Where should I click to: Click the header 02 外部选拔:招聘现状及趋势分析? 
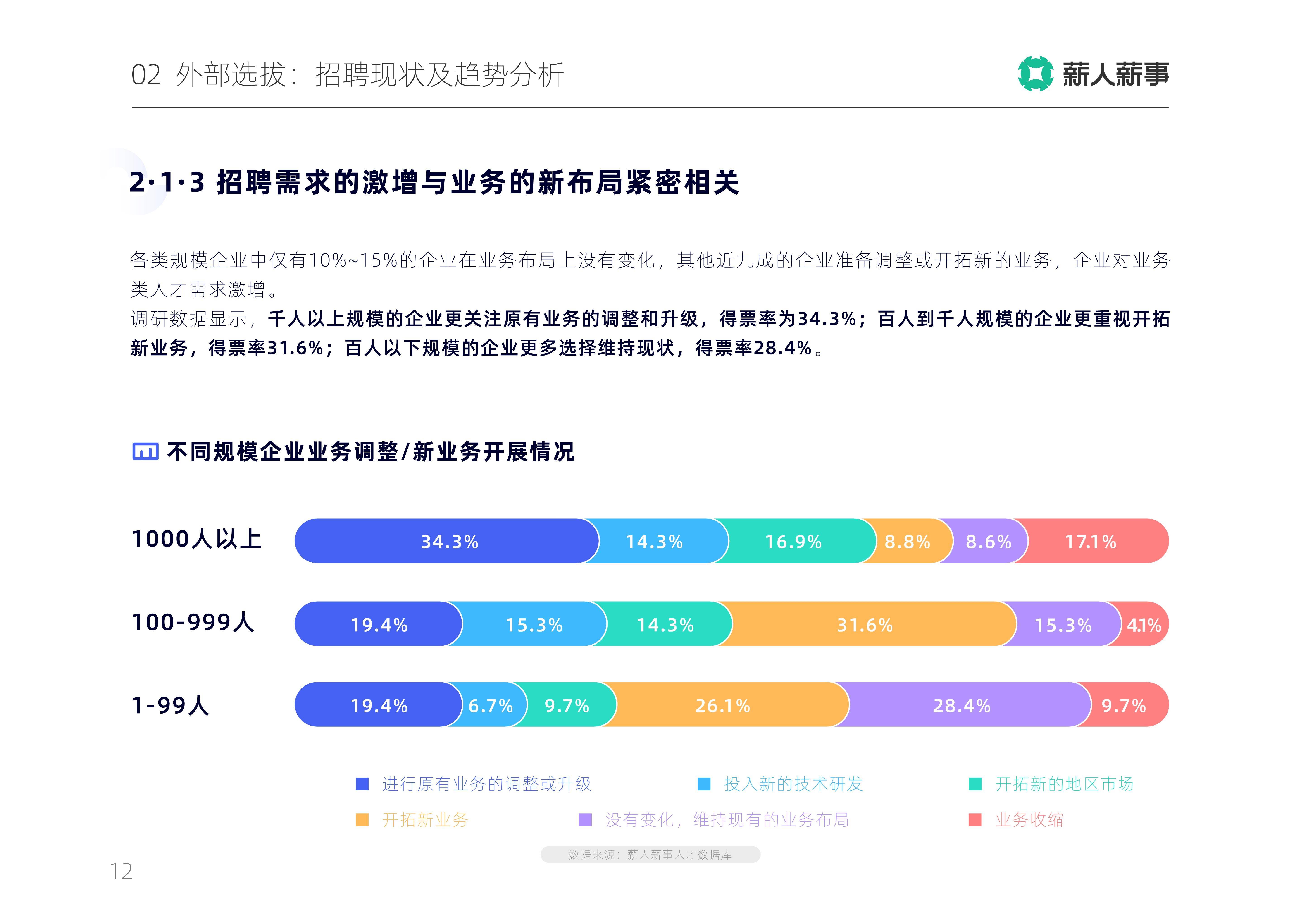[x=348, y=74]
